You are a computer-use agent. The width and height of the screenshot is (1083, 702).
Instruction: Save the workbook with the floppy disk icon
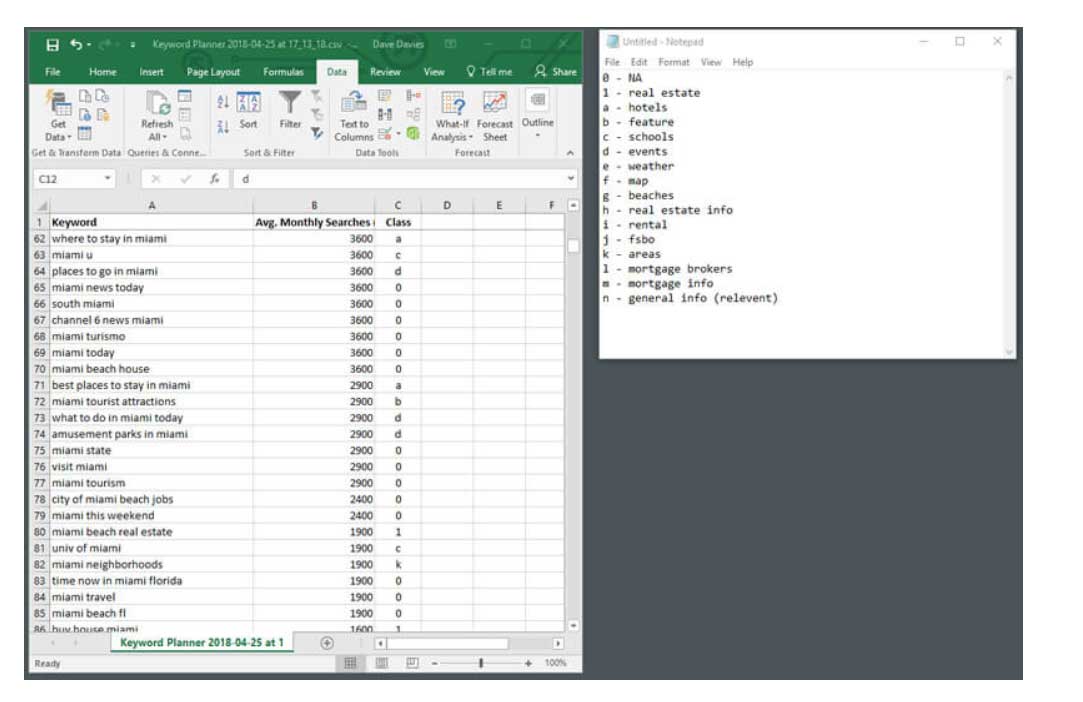(x=52, y=45)
